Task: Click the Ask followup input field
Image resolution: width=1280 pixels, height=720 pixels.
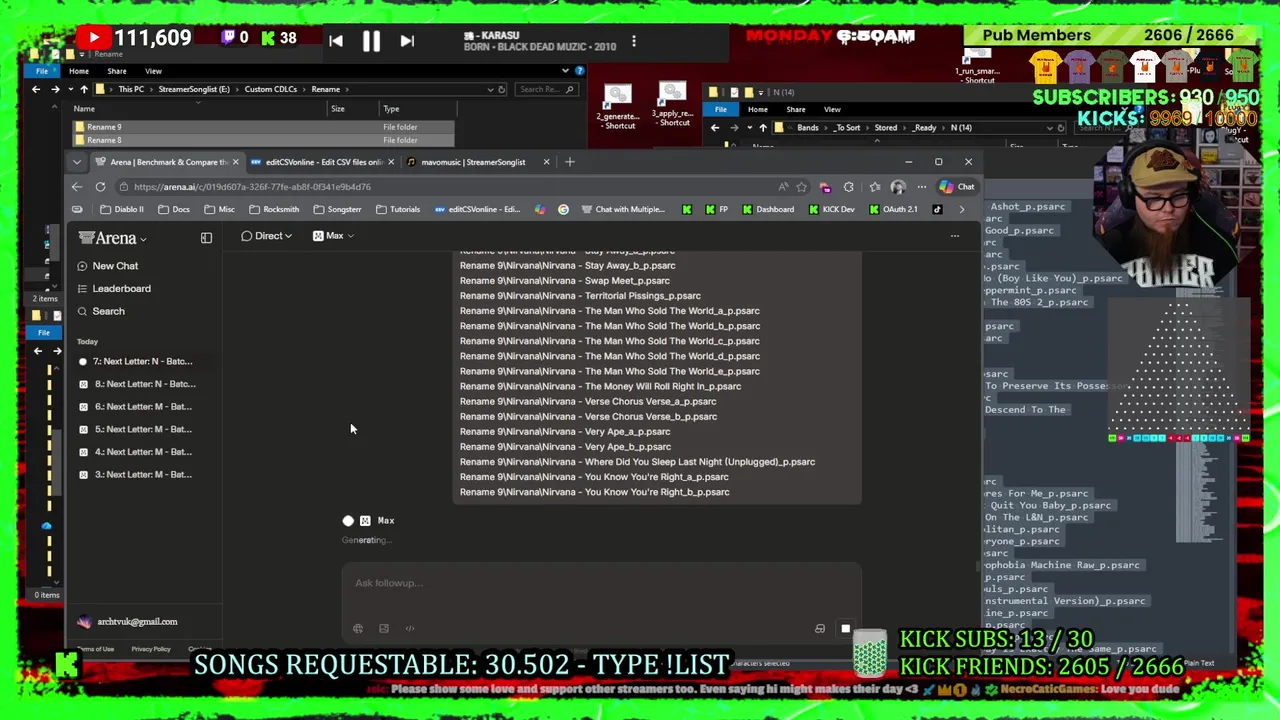Action: pyautogui.click(x=600, y=583)
